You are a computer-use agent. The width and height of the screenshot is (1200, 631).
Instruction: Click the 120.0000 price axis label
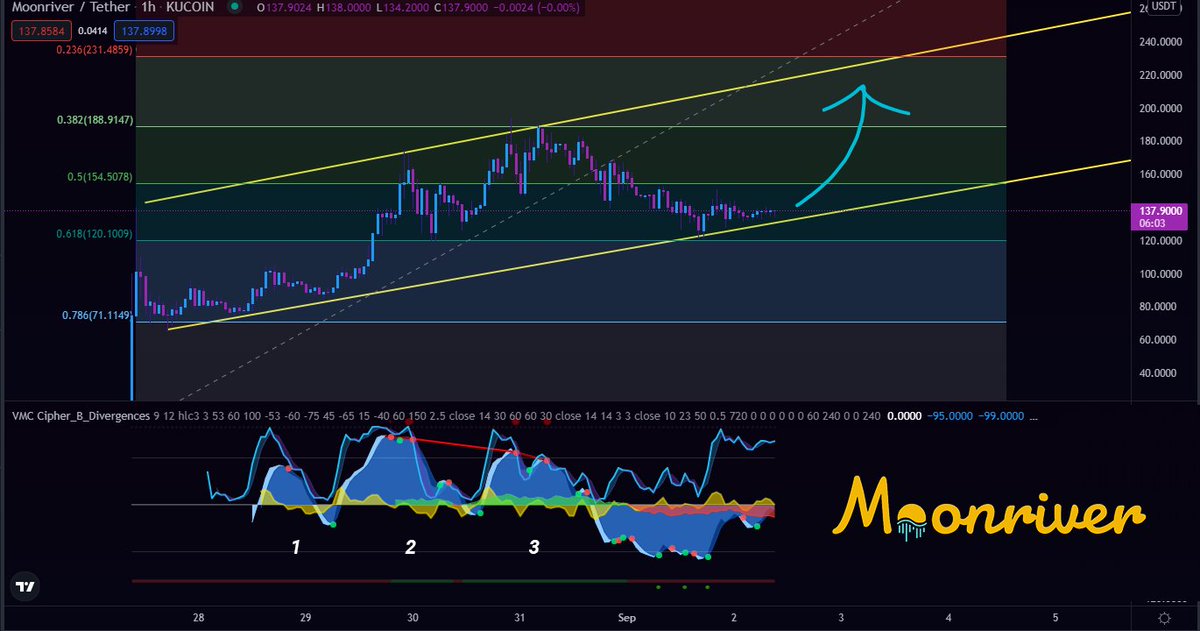point(1160,241)
